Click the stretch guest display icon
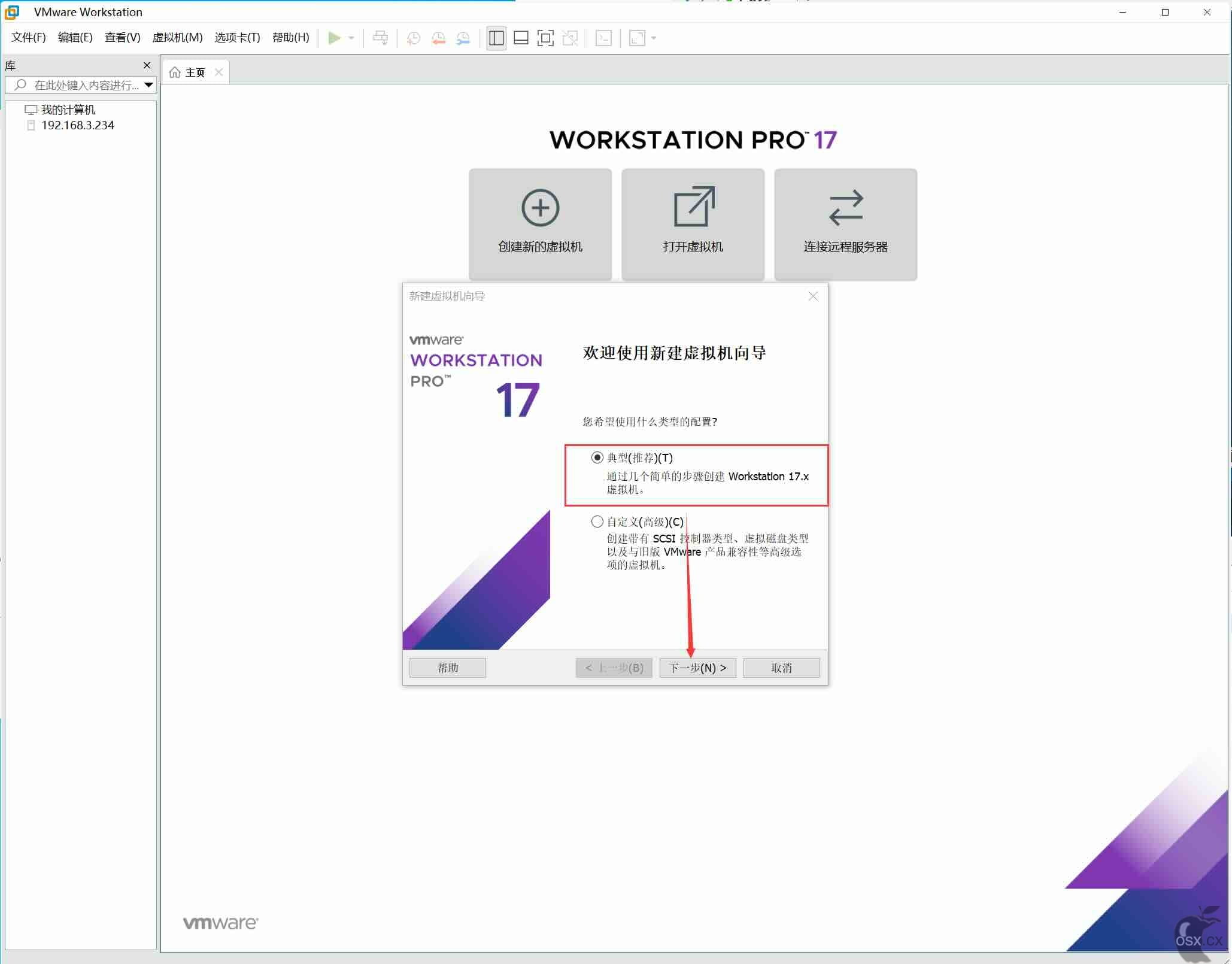 (638, 38)
